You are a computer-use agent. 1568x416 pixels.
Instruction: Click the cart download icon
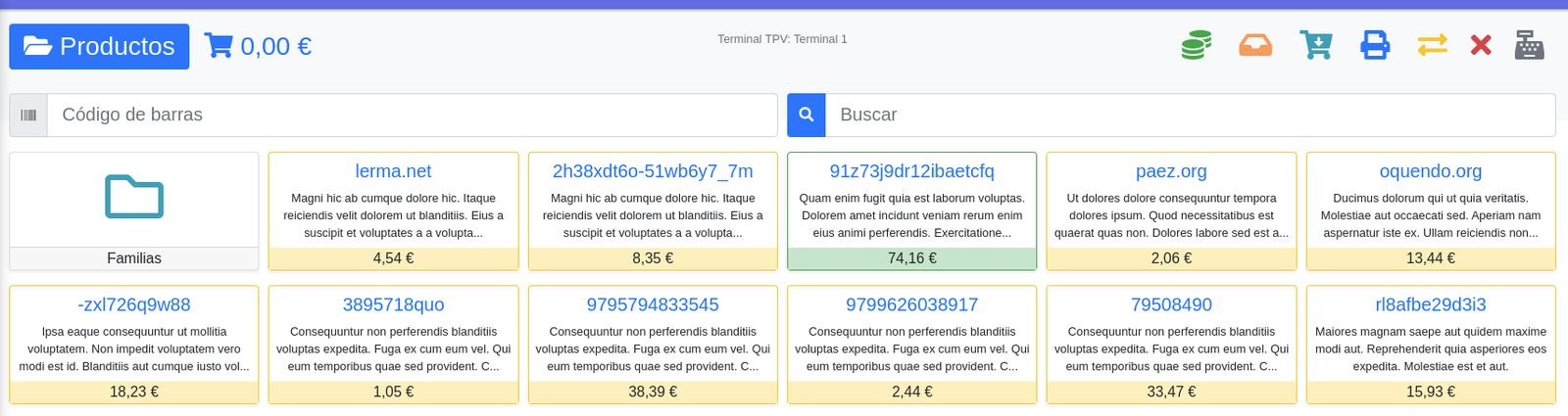(1316, 45)
